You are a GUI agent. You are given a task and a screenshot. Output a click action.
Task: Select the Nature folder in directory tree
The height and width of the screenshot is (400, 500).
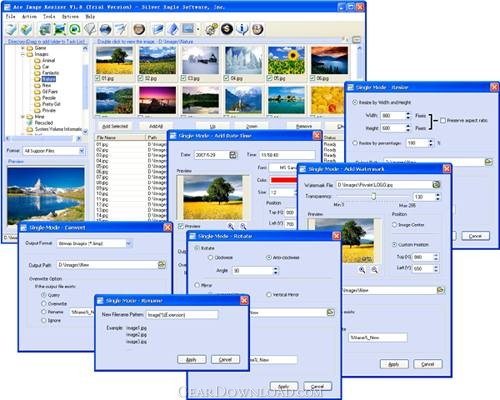49,79
